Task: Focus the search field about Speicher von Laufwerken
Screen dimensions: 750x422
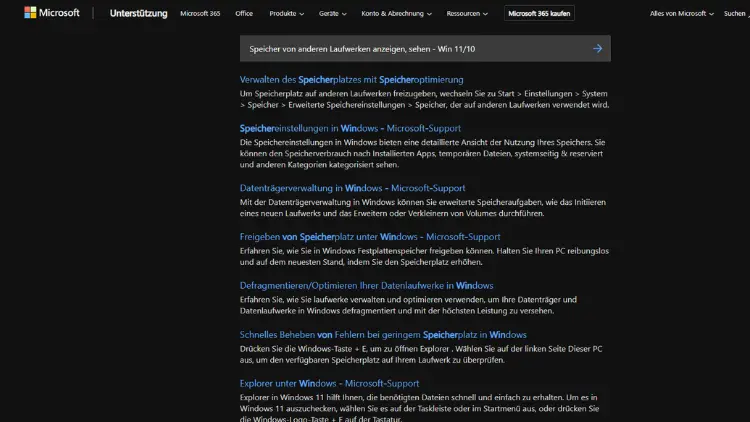Action: tap(410, 48)
